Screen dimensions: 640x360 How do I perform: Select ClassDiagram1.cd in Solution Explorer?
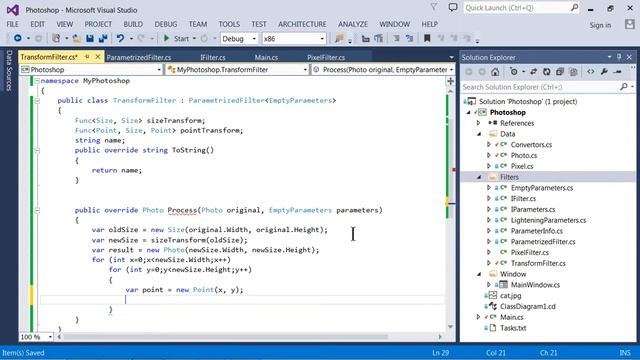coord(527,307)
